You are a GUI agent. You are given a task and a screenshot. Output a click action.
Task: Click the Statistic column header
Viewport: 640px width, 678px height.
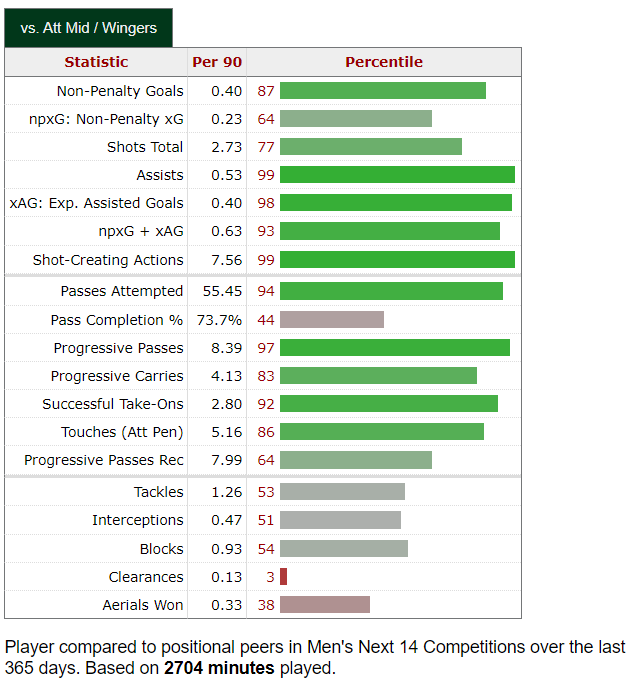click(96, 62)
